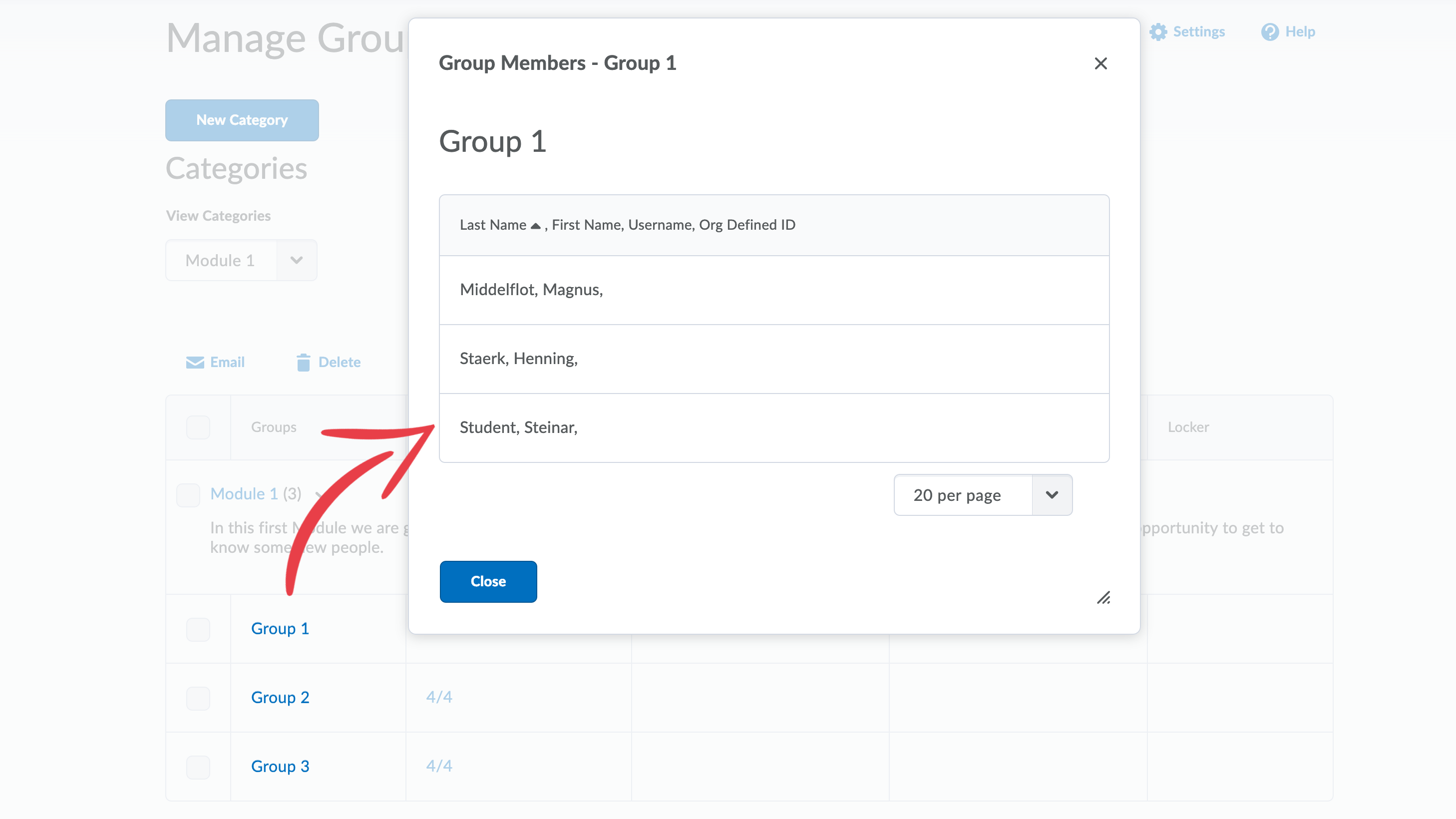1456x819 pixels.
Task: Click the Delete trash can icon
Action: point(303,362)
